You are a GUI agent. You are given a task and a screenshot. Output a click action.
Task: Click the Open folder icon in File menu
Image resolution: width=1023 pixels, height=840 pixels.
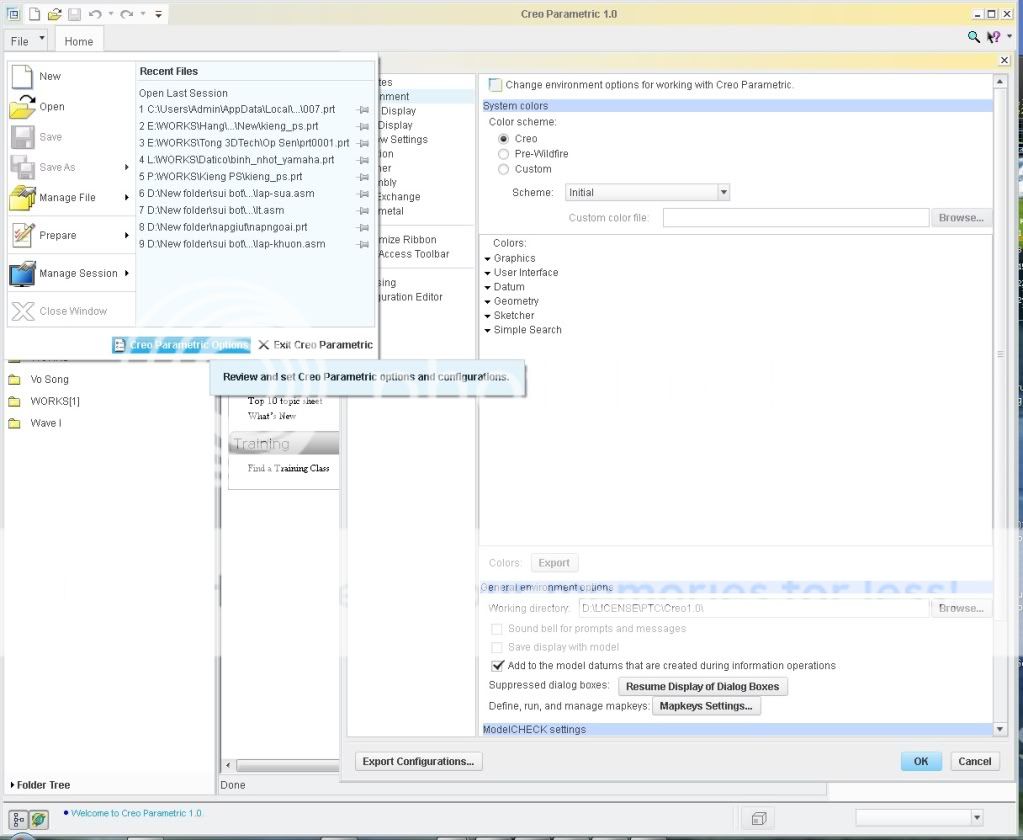tap(23, 106)
